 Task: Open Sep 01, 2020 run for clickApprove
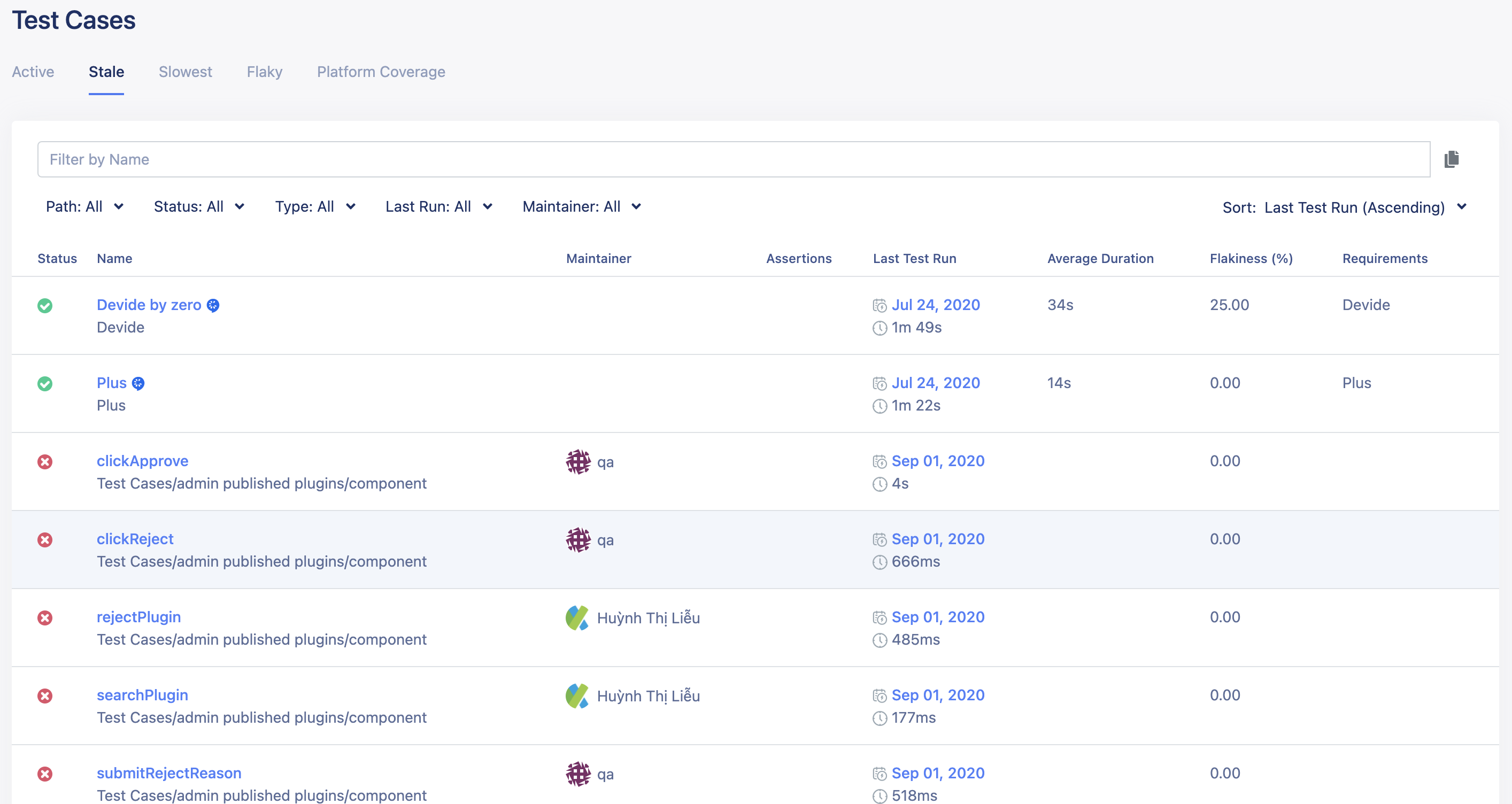pyautogui.click(x=938, y=461)
